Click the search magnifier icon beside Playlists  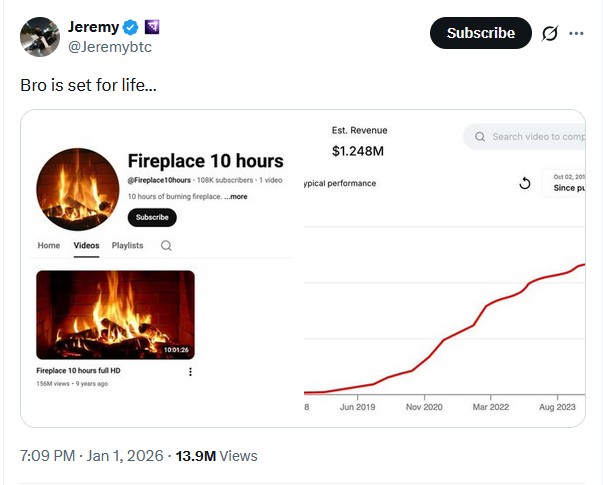click(166, 246)
